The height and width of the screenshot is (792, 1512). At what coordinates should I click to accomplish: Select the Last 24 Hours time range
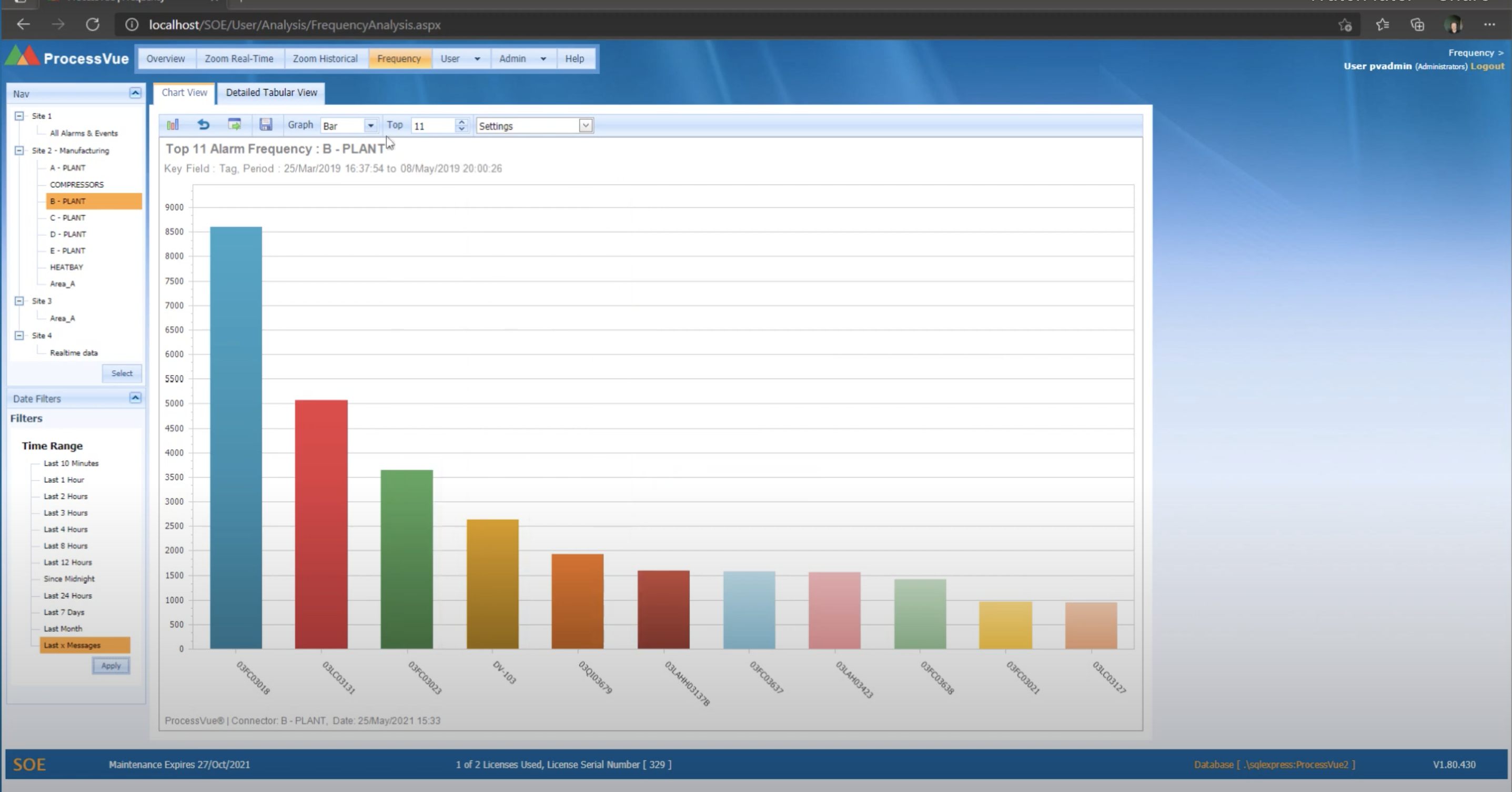(x=67, y=595)
